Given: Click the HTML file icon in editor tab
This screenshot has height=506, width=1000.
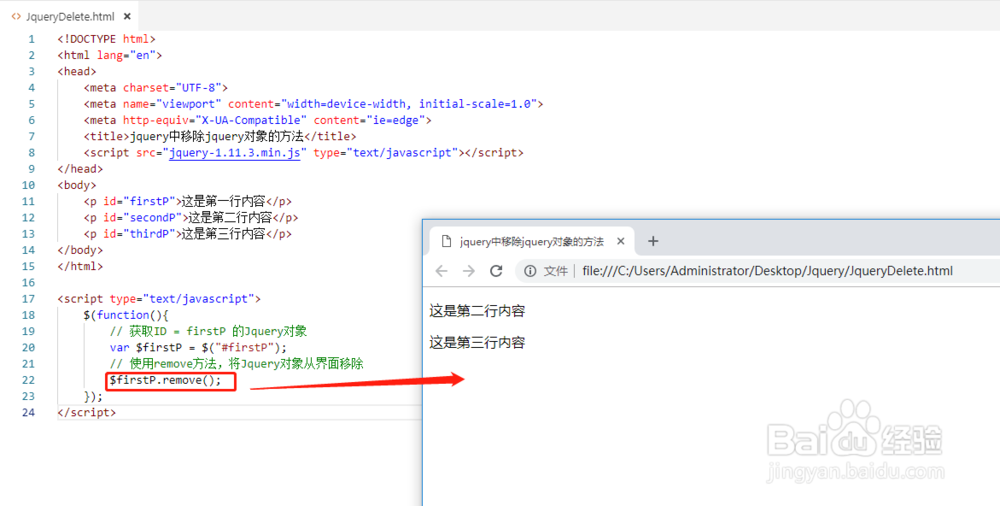Looking at the screenshot, I should pos(16,17).
